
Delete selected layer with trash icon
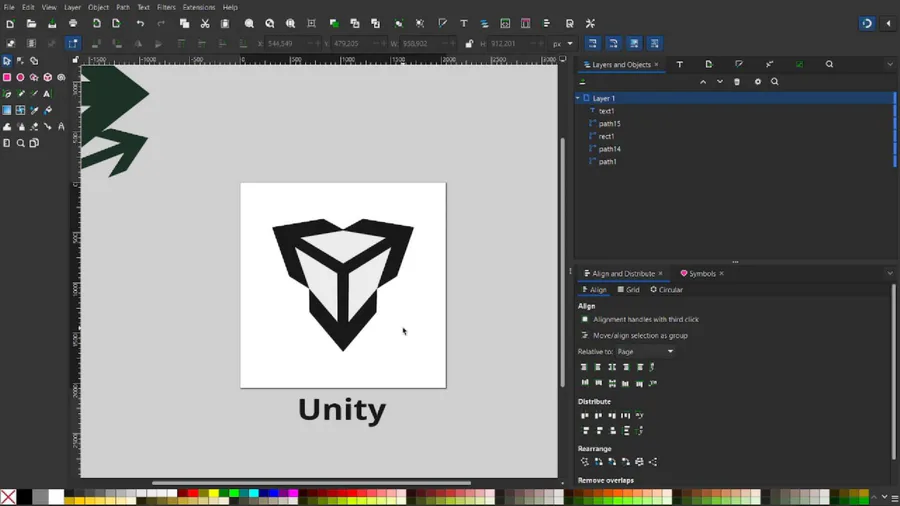pos(737,82)
